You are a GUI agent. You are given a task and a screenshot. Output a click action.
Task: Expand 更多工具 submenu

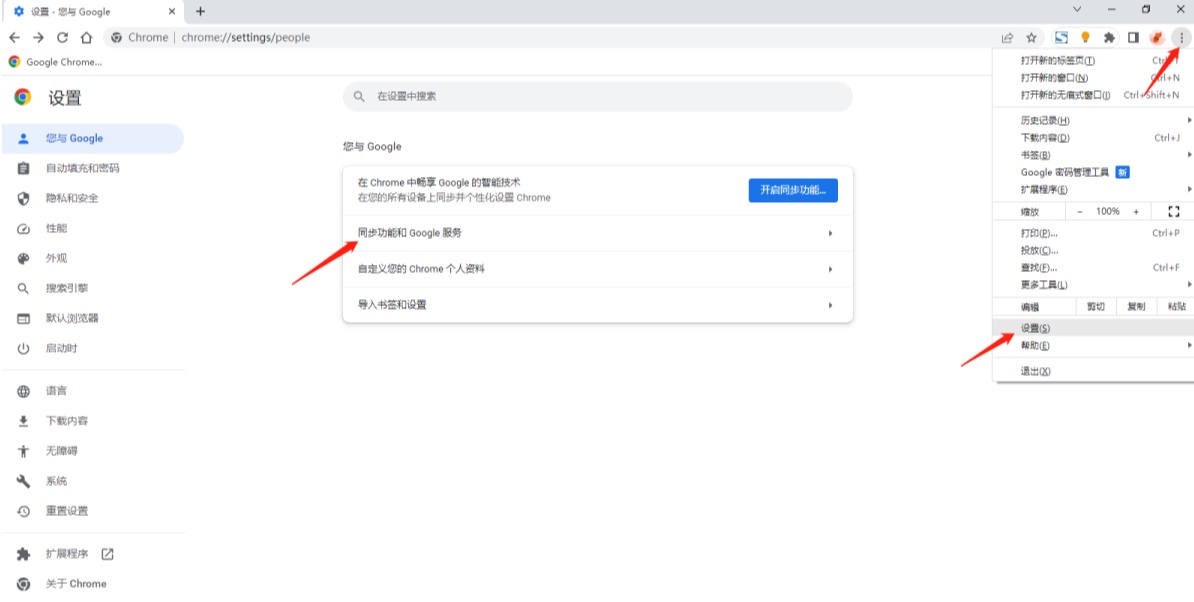(x=1093, y=285)
